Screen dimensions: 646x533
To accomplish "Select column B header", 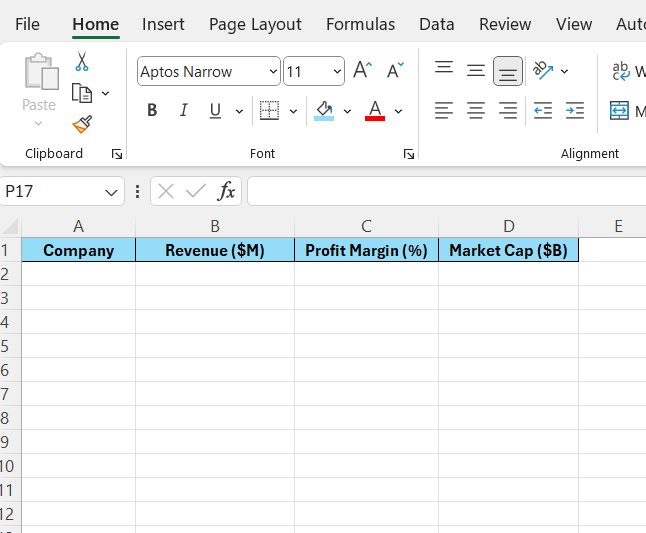I will click(215, 226).
